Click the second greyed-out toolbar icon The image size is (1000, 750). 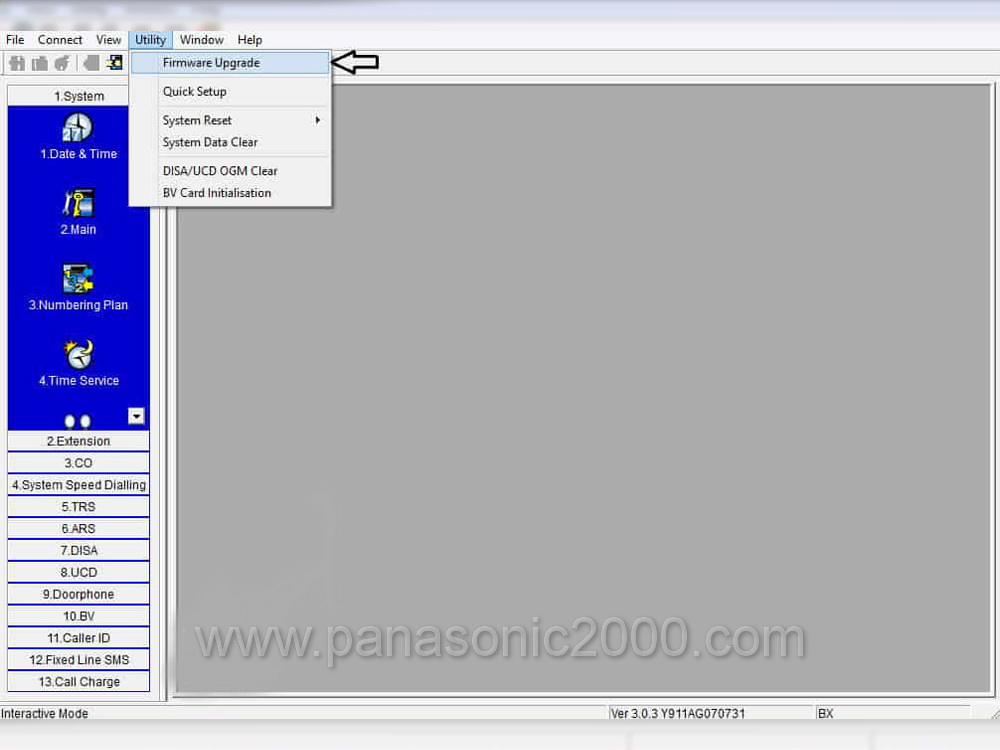coord(40,63)
